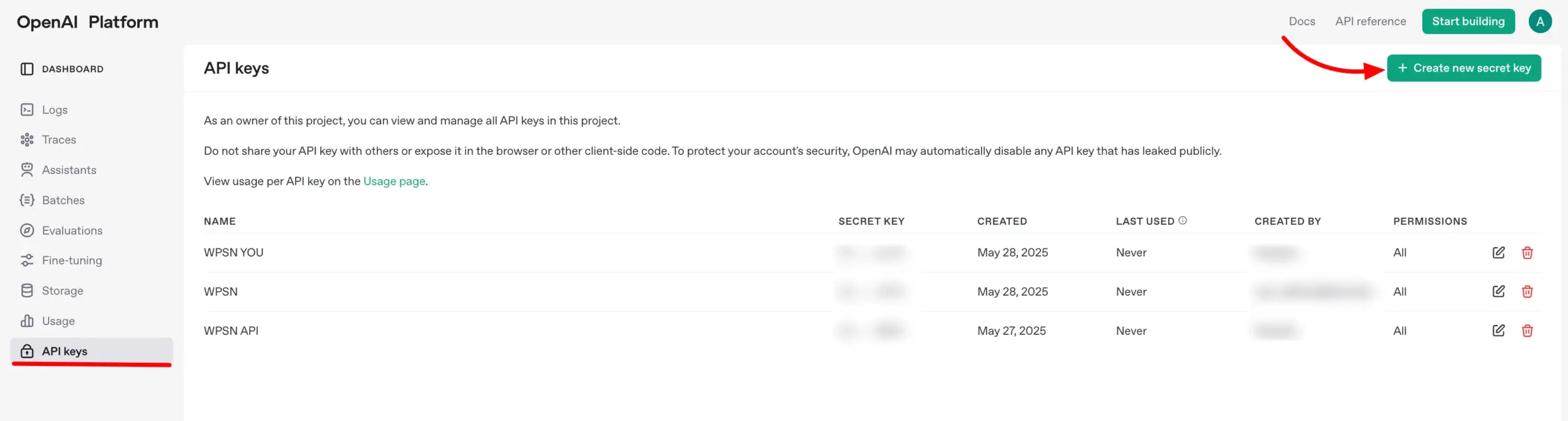The image size is (1568, 421).
Task: Follow the Usage page link
Action: [394, 182]
